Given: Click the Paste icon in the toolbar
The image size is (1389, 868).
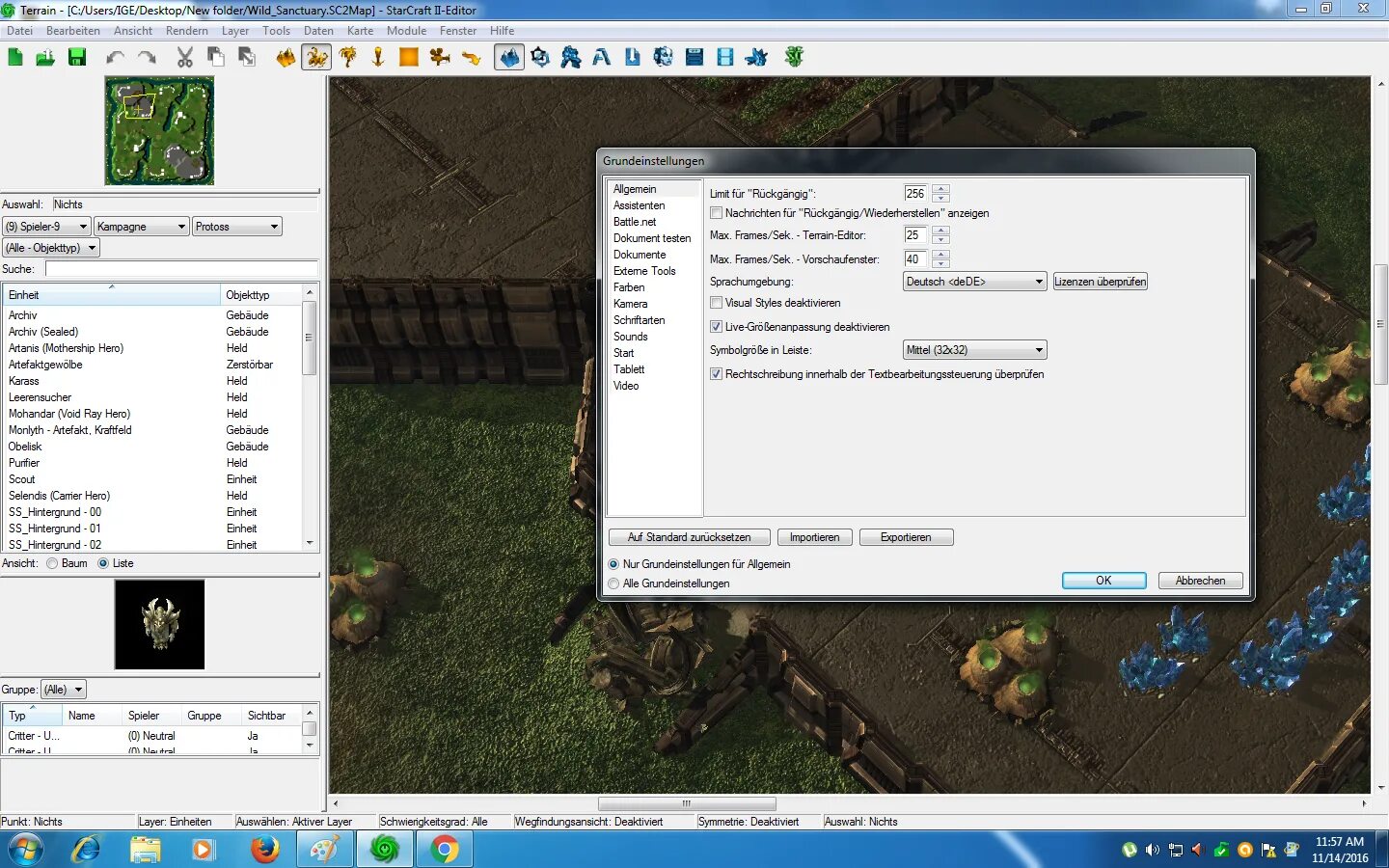Looking at the screenshot, I should coord(247,58).
